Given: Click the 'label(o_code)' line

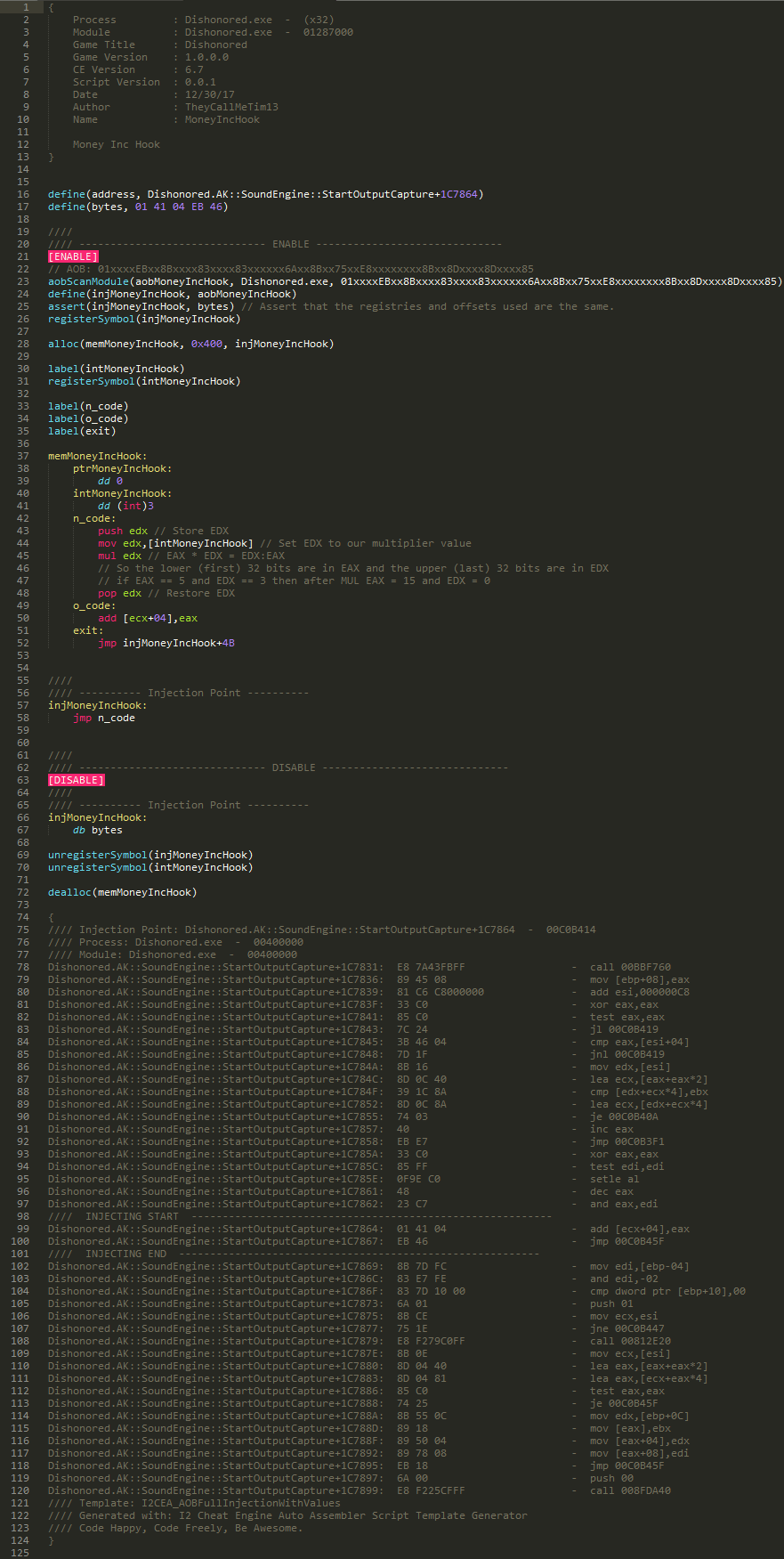Looking at the screenshot, I should pyautogui.click(x=88, y=418).
